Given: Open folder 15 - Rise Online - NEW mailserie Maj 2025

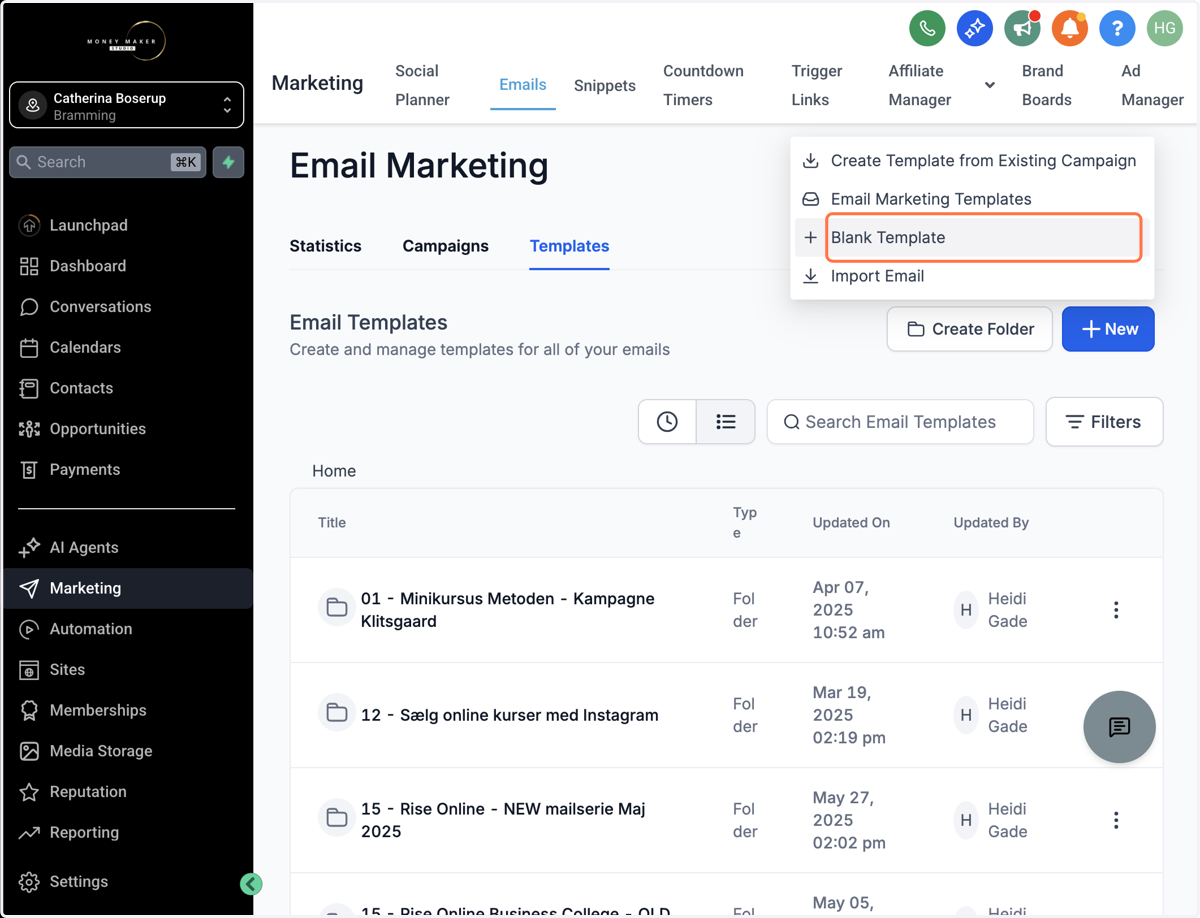Looking at the screenshot, I should [x=503, y=820].
